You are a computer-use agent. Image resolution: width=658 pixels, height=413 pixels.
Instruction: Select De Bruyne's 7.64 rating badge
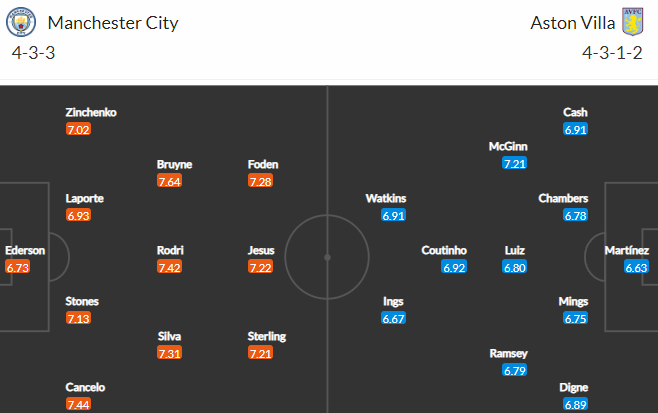coord(170,181)
